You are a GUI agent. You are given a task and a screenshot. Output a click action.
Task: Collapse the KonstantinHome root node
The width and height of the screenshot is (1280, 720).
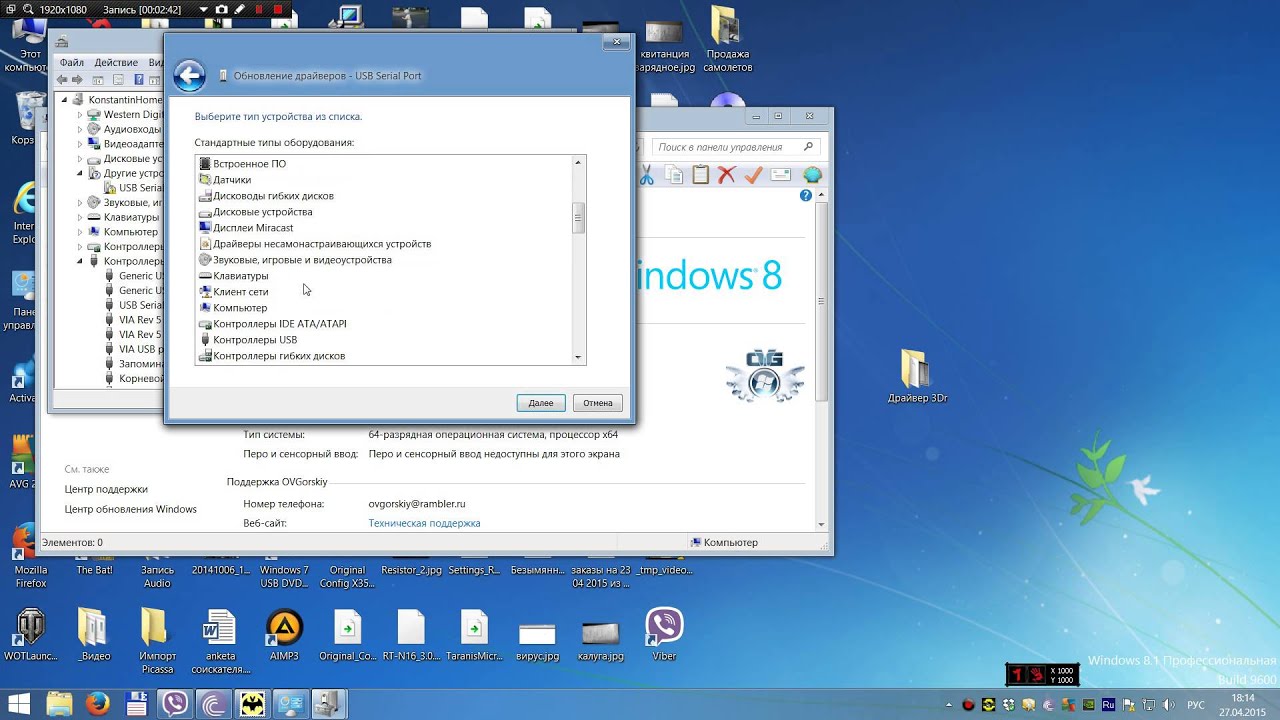(64, 100)
